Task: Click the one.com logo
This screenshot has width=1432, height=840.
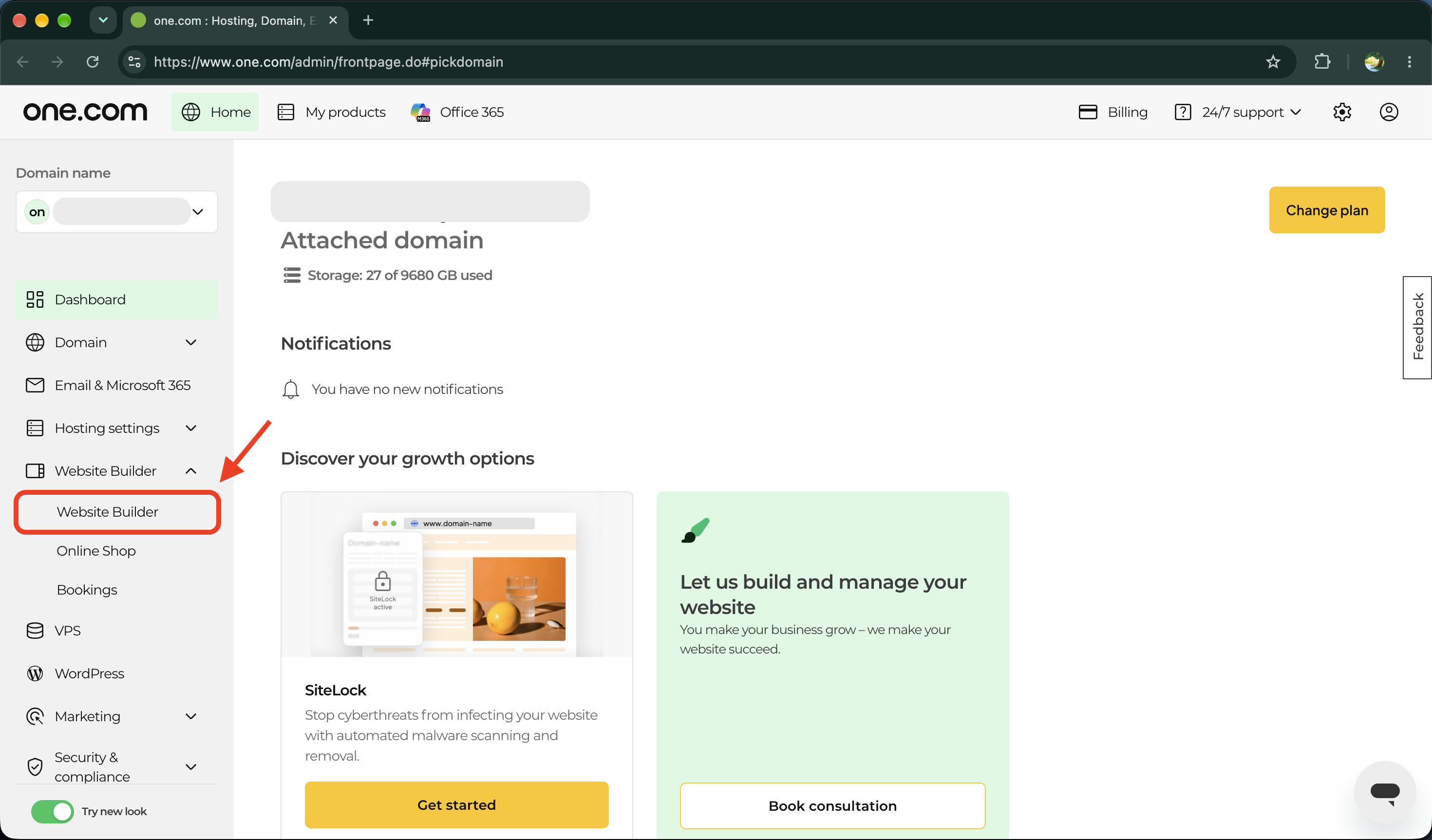Action: [85, 112]
